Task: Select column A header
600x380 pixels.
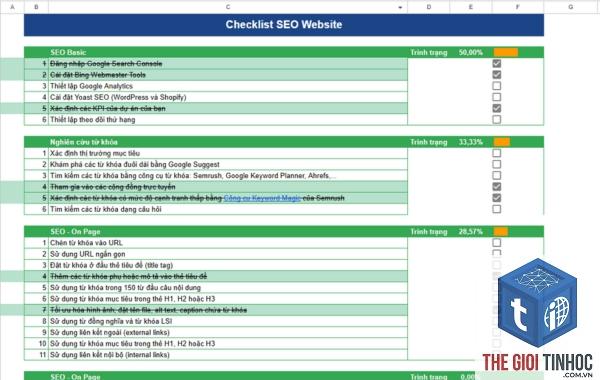Action: coord(12,7)
